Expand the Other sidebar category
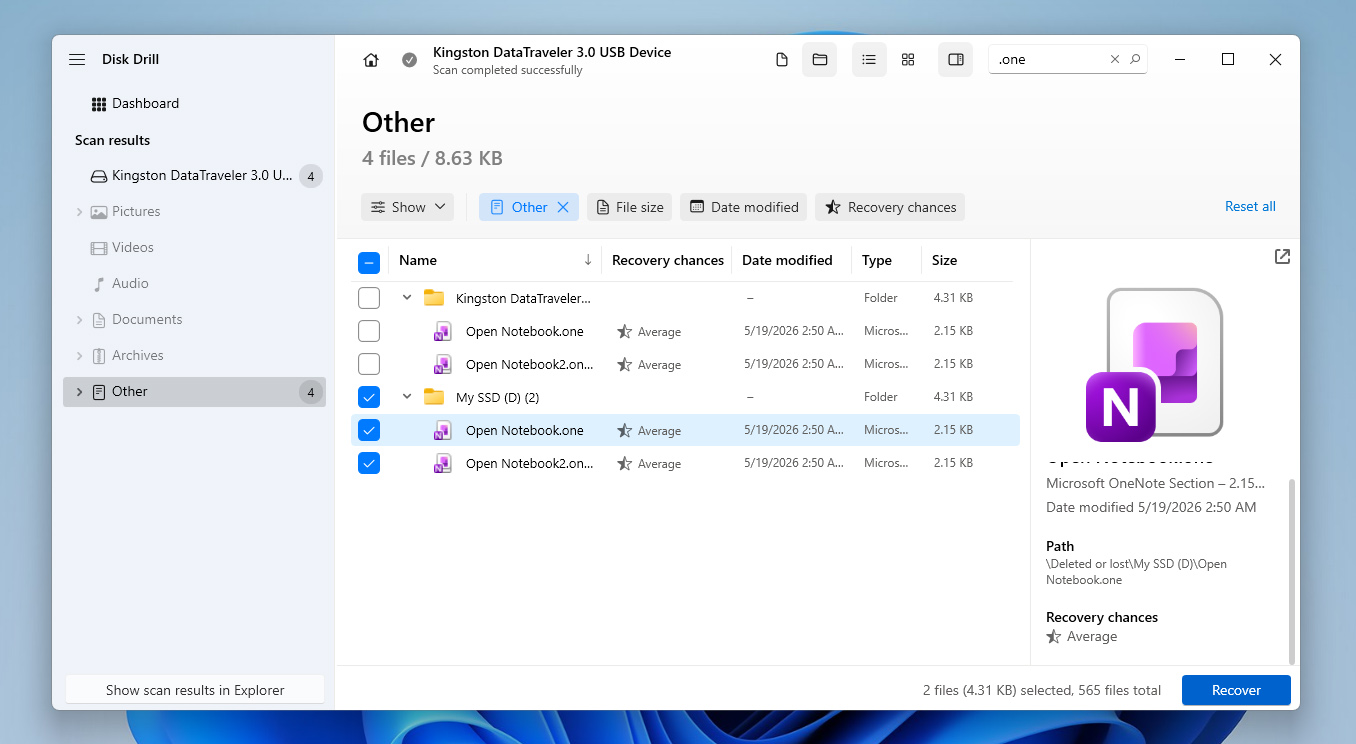 coord(79,392)
